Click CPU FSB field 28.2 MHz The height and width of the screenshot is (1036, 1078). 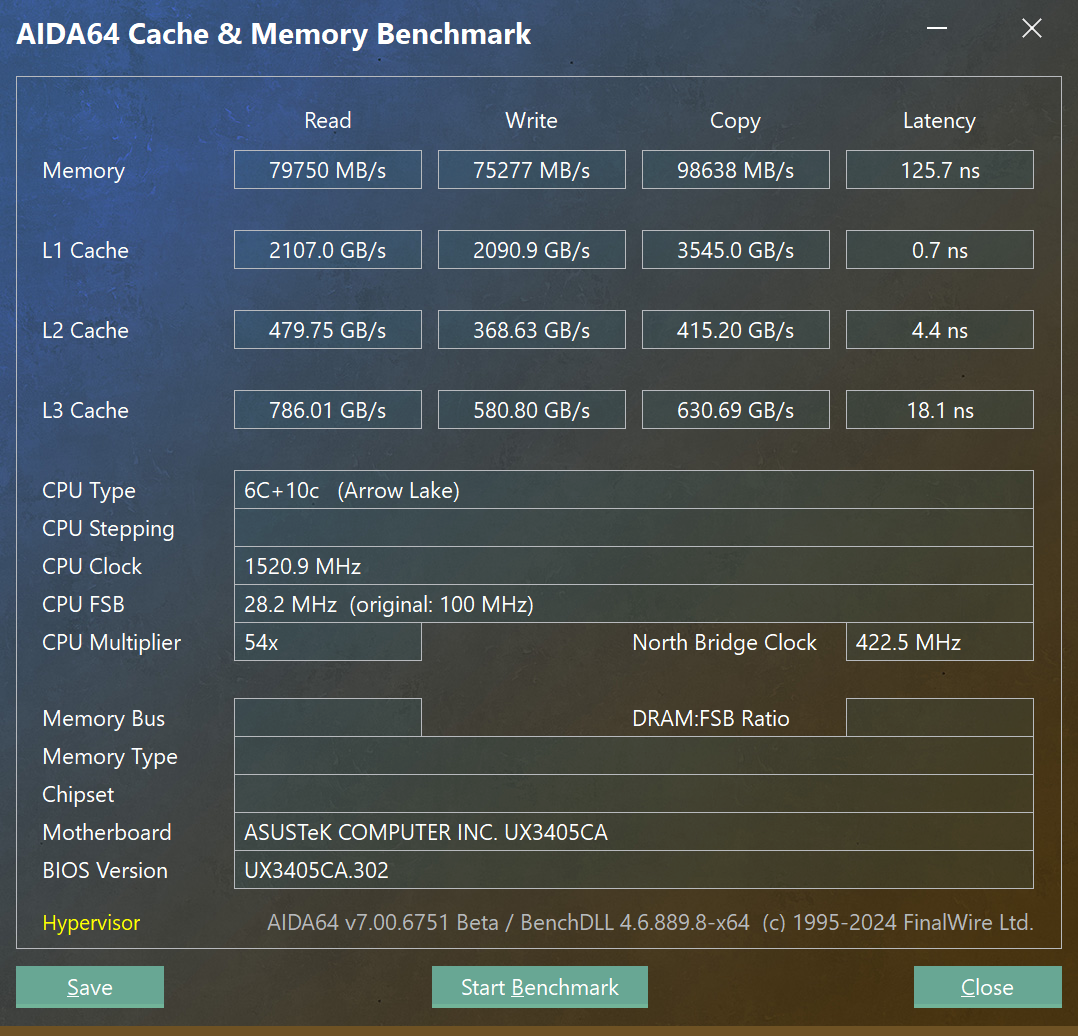634,604
